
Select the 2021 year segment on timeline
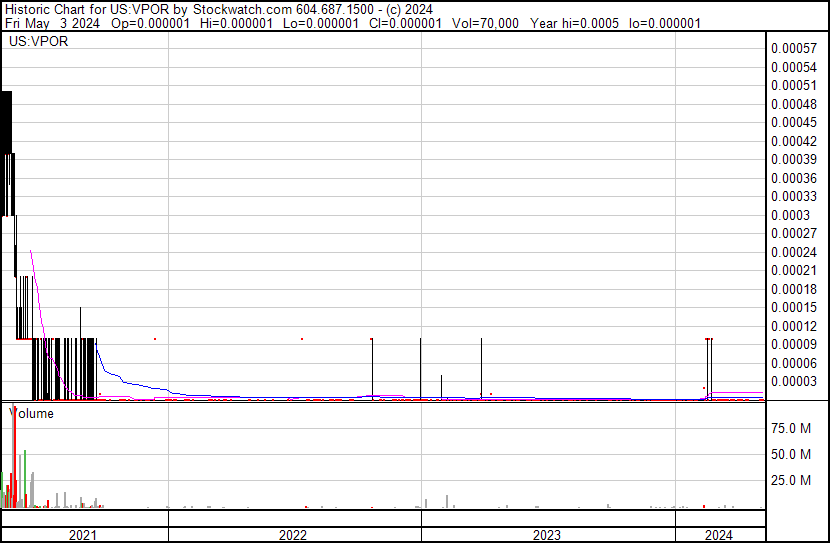point(85,535)
